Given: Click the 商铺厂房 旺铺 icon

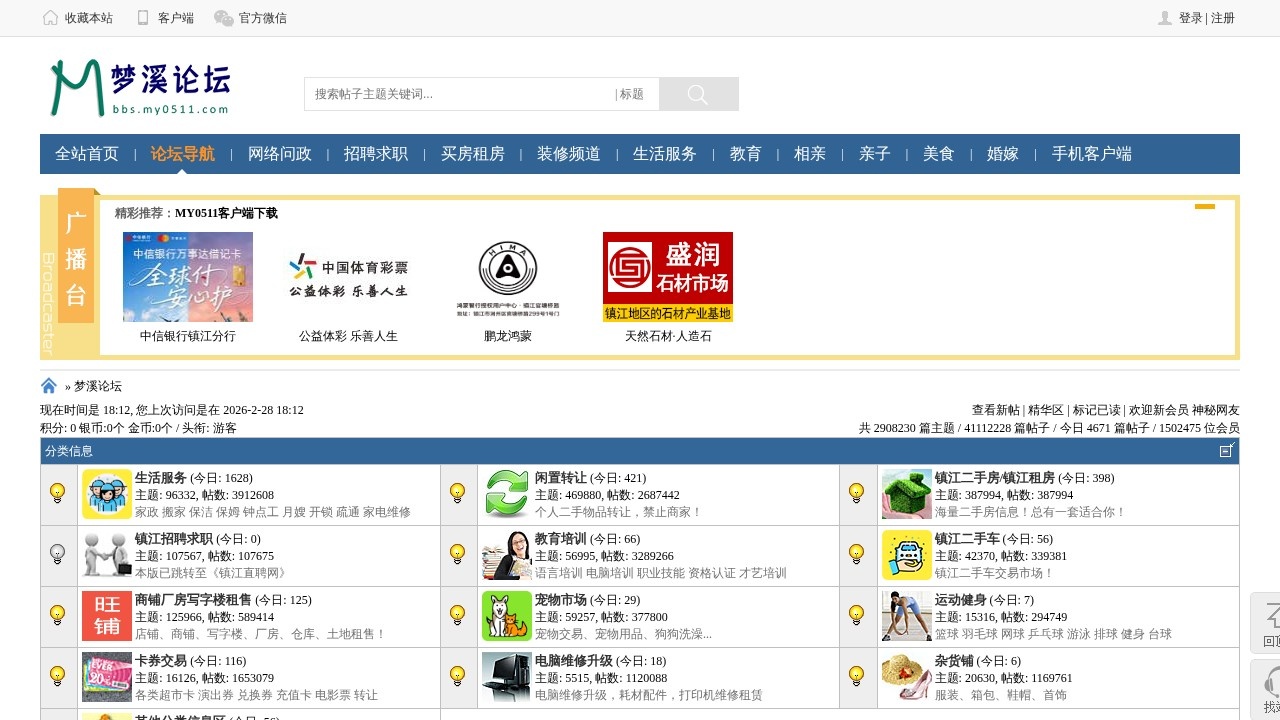Looking at the screenshot, I should click(x=107, y=616).
